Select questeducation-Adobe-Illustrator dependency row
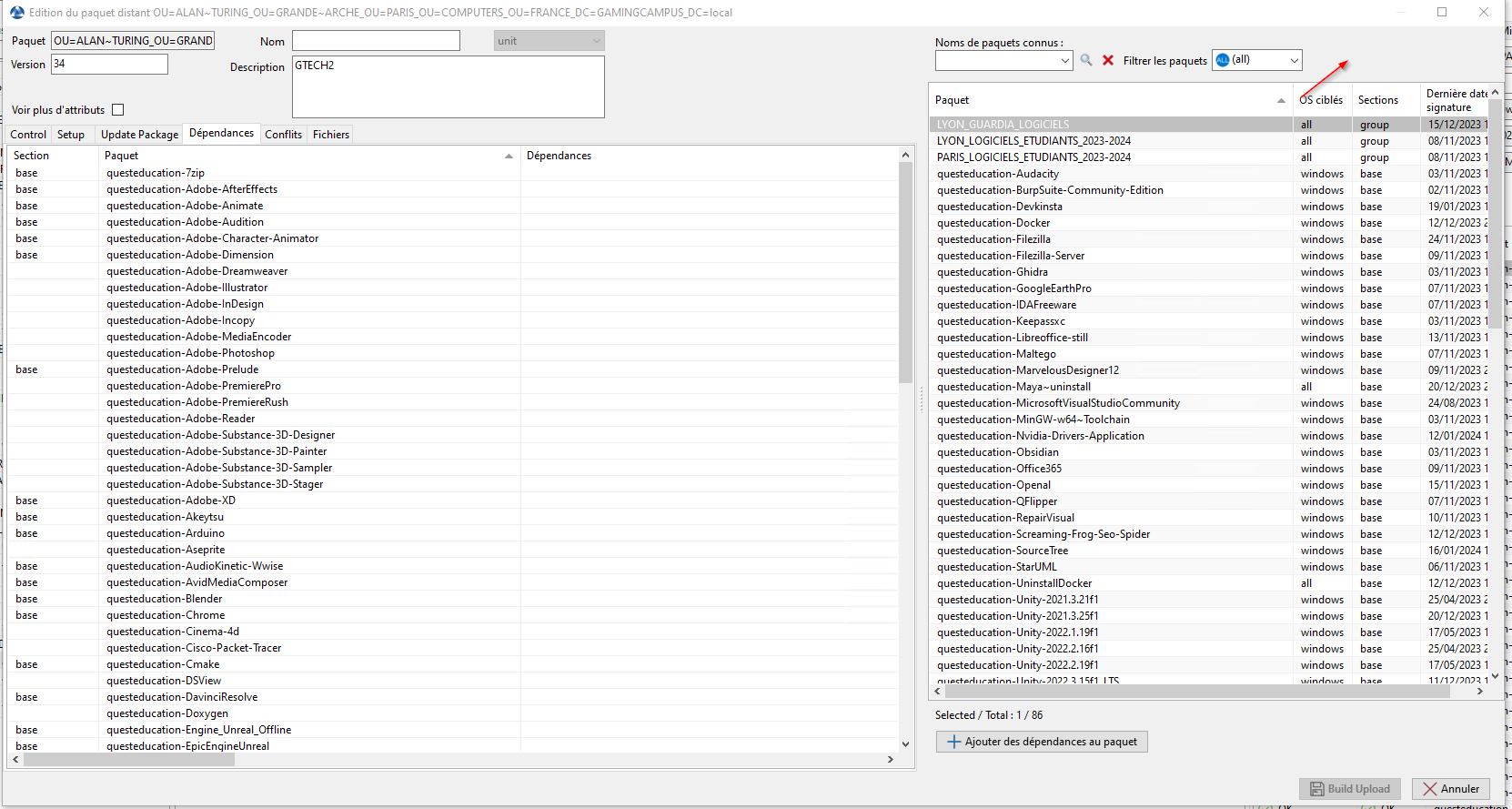This screenshot has width=1512, height=809. 453,288
